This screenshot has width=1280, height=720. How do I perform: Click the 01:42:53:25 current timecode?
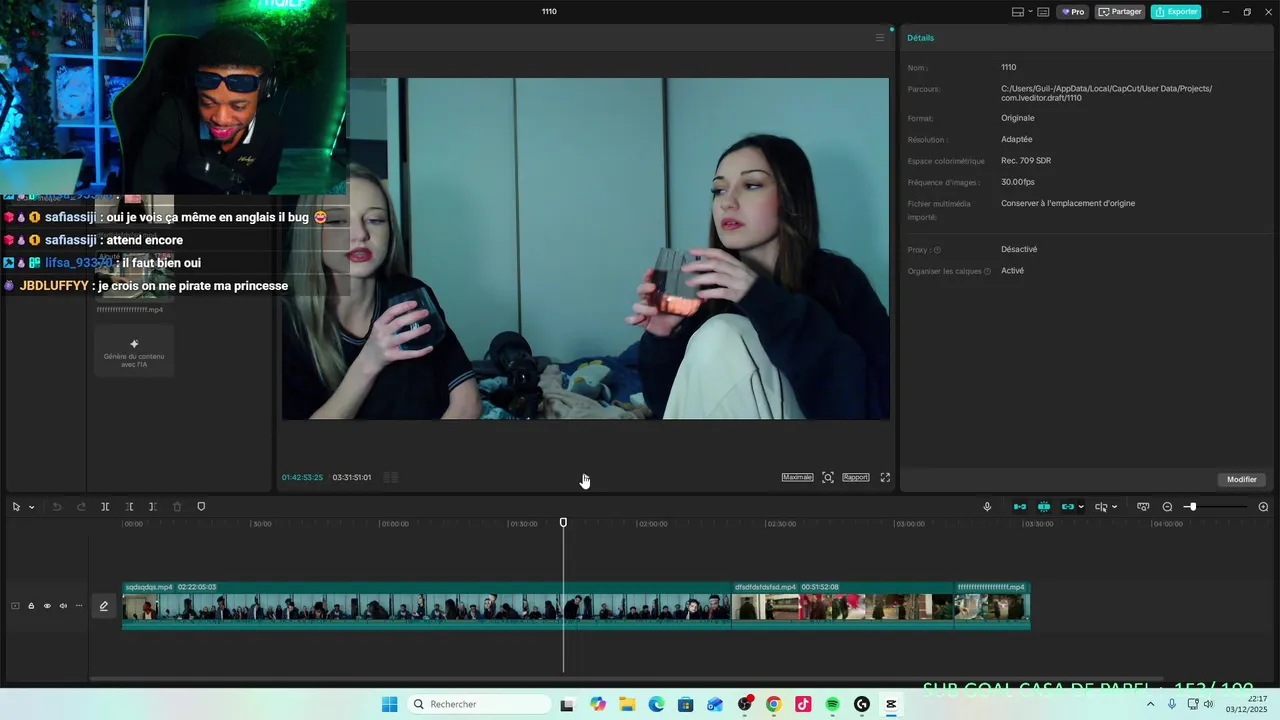click(x=302, y=478)
